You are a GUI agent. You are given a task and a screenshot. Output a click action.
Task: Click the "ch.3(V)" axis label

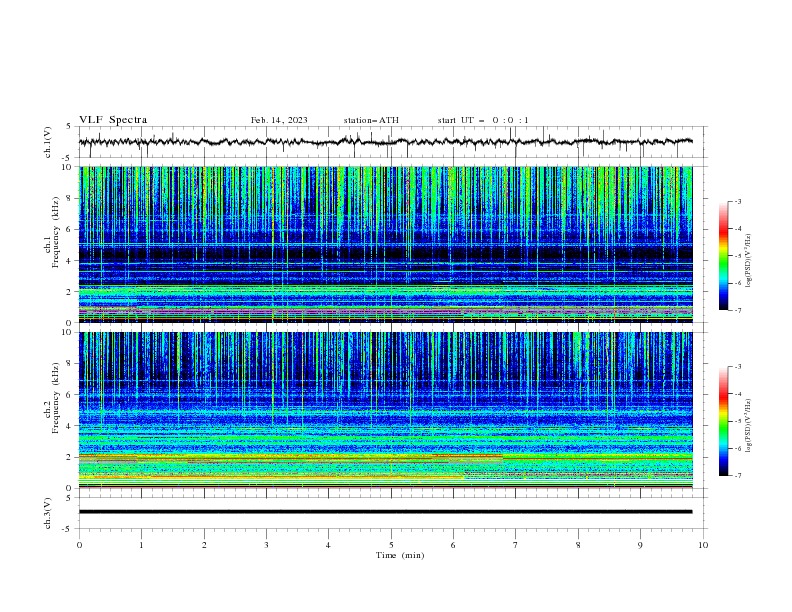pos(48,513)
